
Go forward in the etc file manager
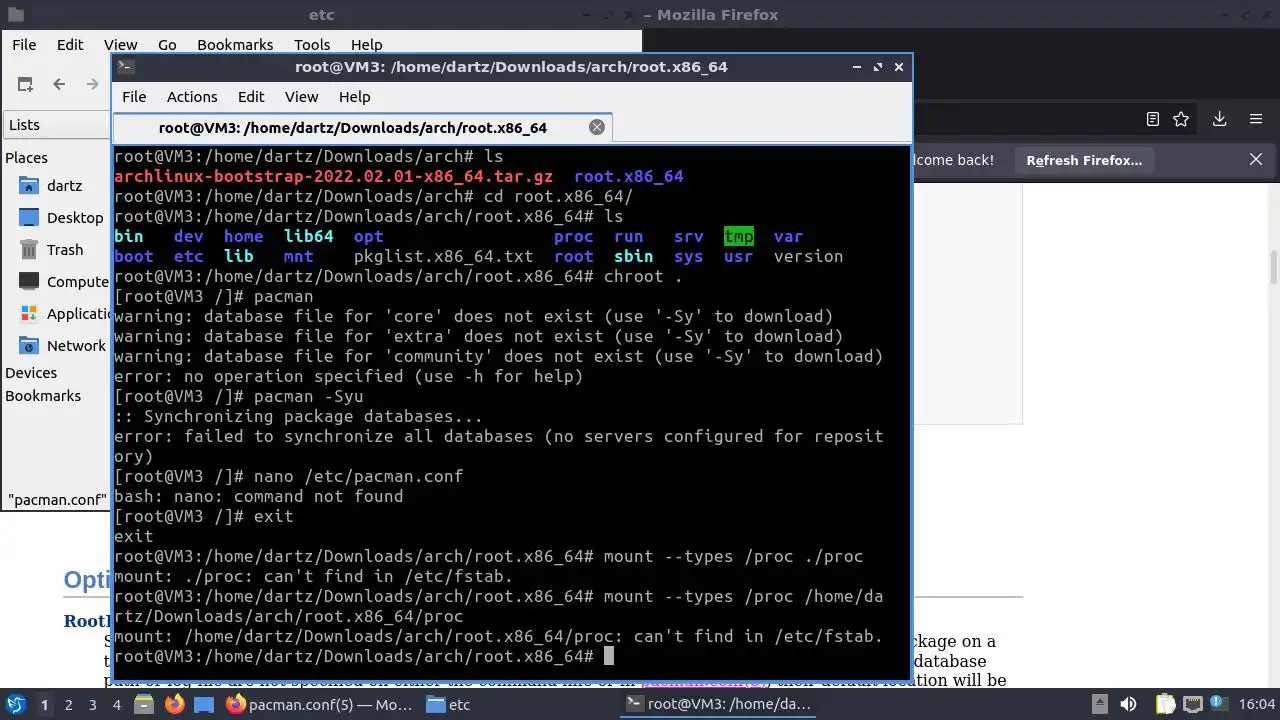[93, 85]
